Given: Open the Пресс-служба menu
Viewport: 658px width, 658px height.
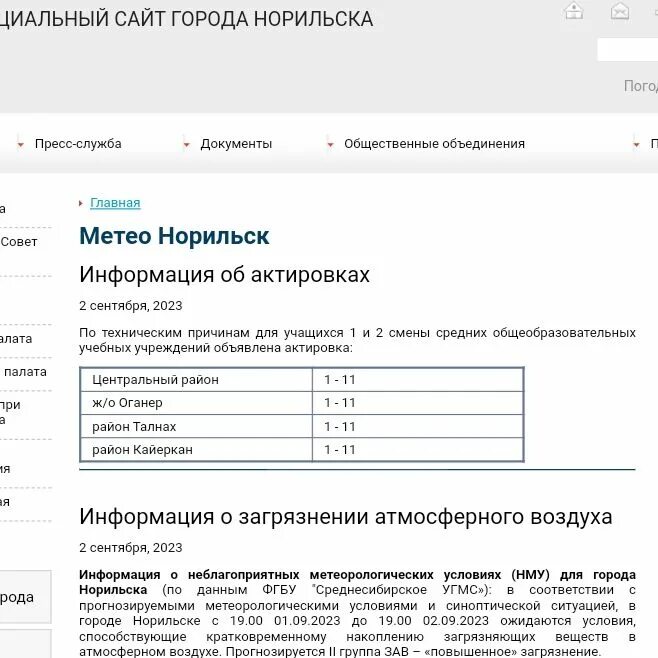Looking at the screenshot, I should (x=78, y=144).
